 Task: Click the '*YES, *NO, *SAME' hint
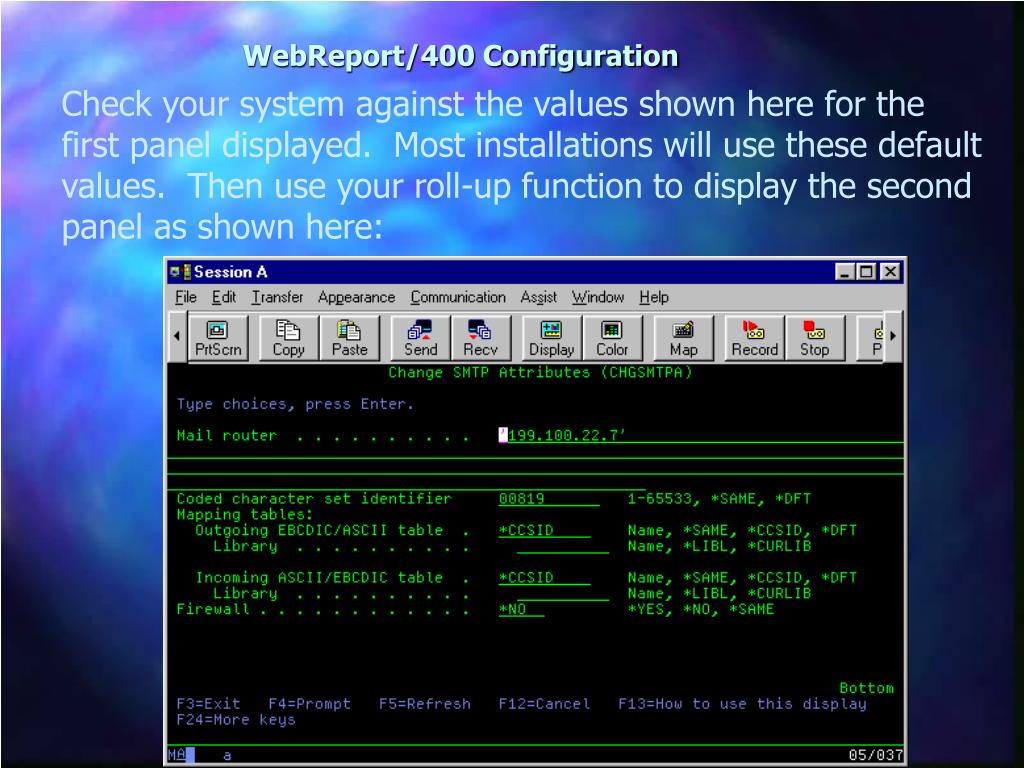tap(701, 609)
